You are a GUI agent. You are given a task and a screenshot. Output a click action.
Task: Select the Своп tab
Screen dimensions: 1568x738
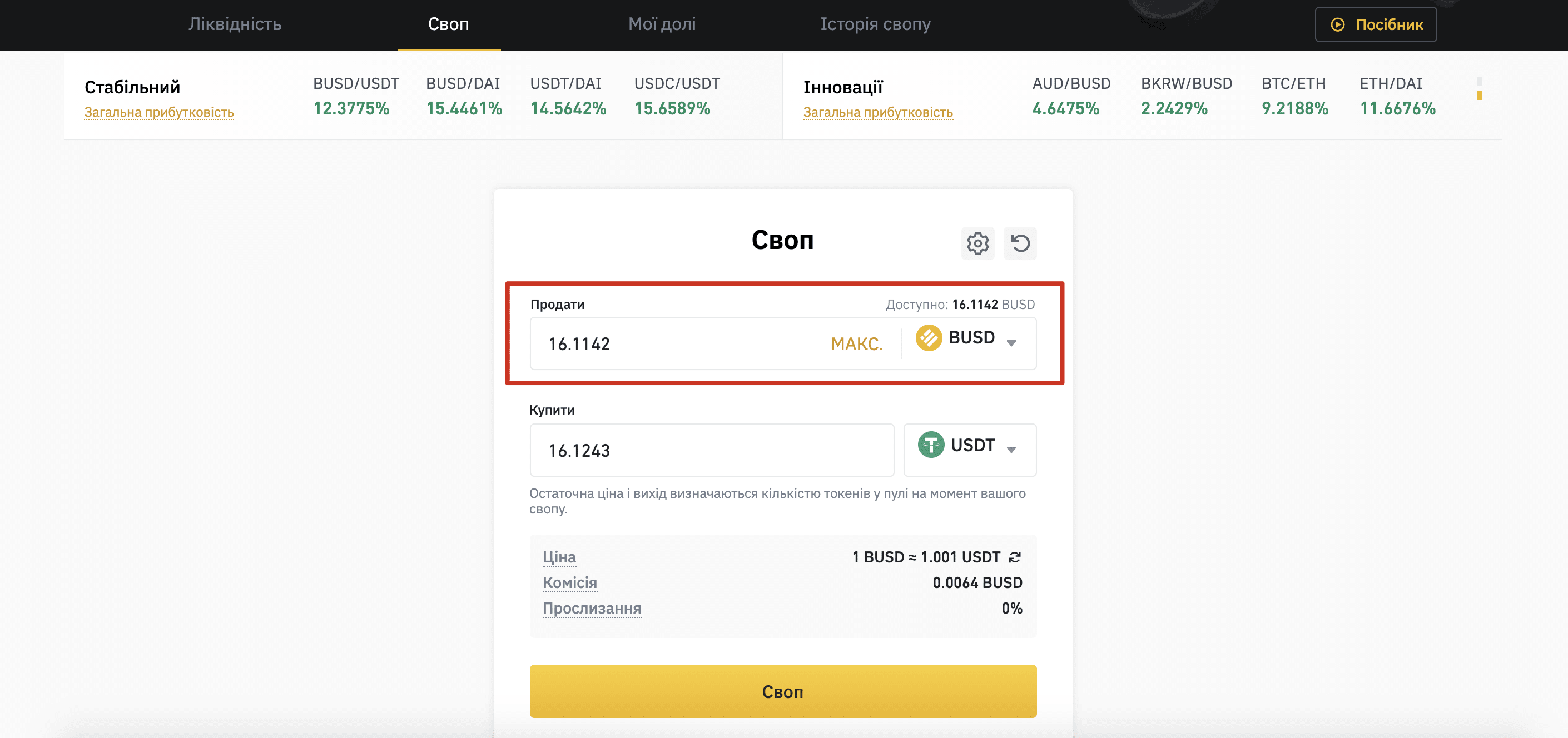pos(449,24)
